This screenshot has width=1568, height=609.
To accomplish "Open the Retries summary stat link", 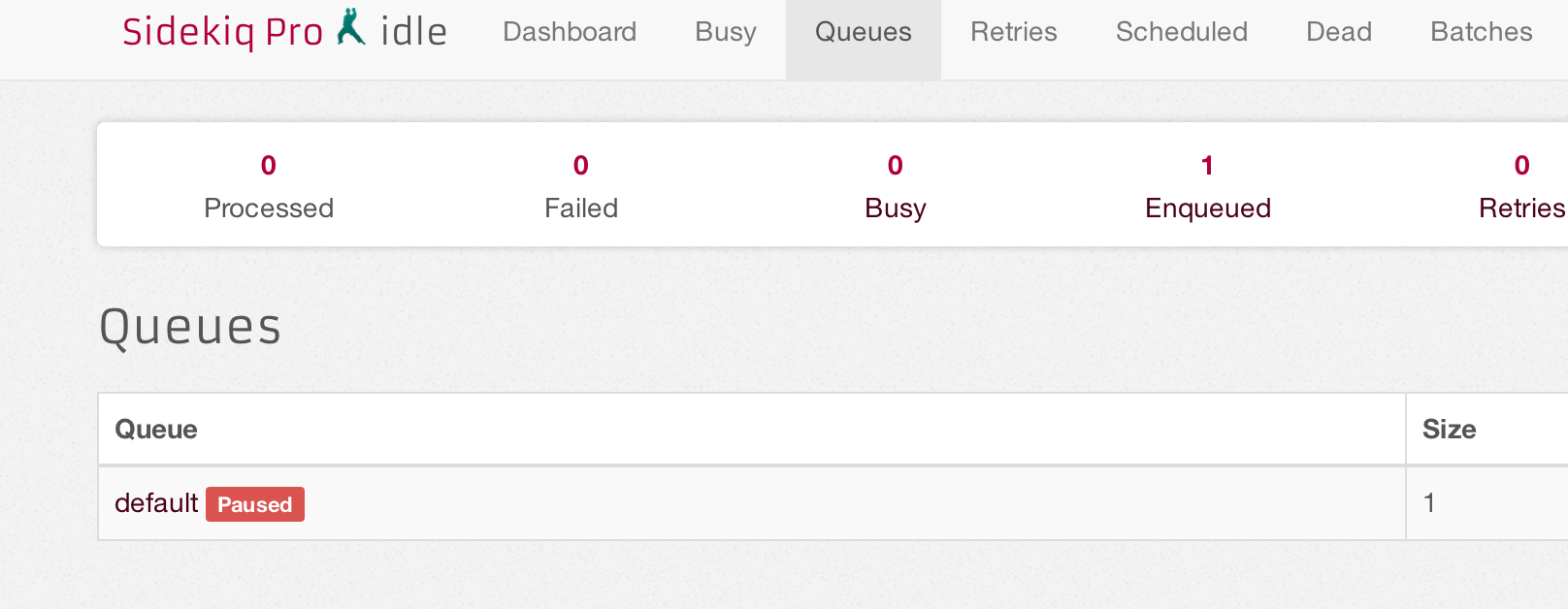I will pos(1521,186).
